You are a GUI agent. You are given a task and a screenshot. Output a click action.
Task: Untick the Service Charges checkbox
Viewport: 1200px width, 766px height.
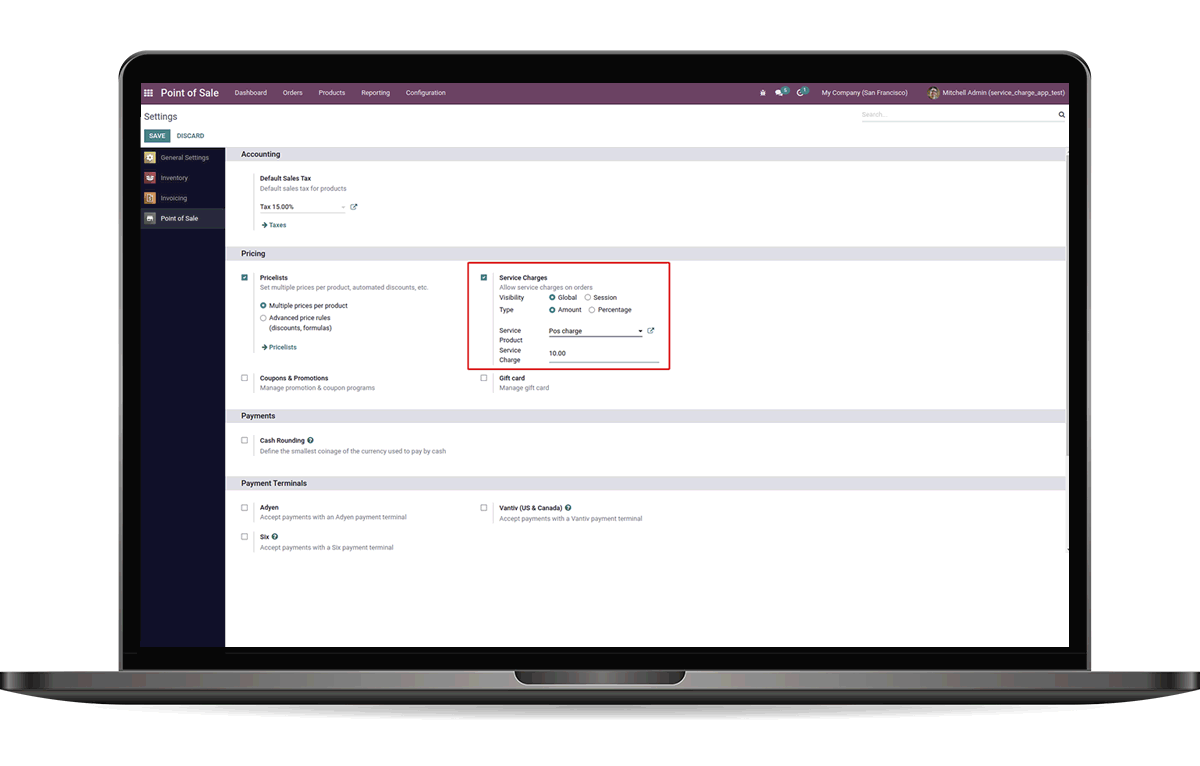click(484, 277)
